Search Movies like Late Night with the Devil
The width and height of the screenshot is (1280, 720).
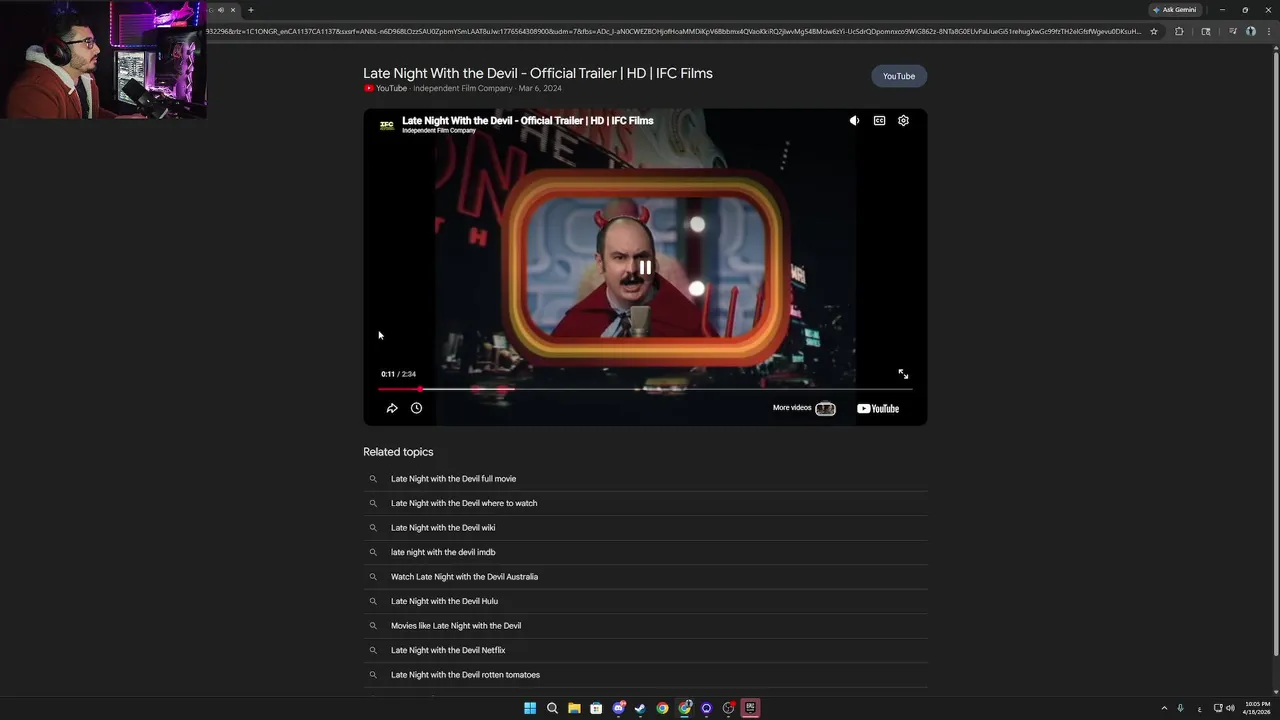tap(645, 626)
